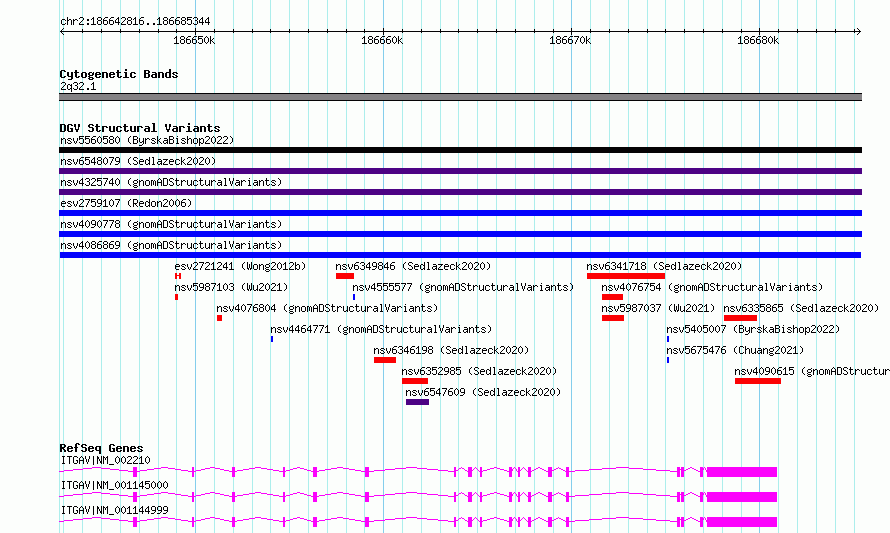Open the nsv6352985 (Sedlazeck2020) label
Viewport: 890px width, 533px height.
480,371
